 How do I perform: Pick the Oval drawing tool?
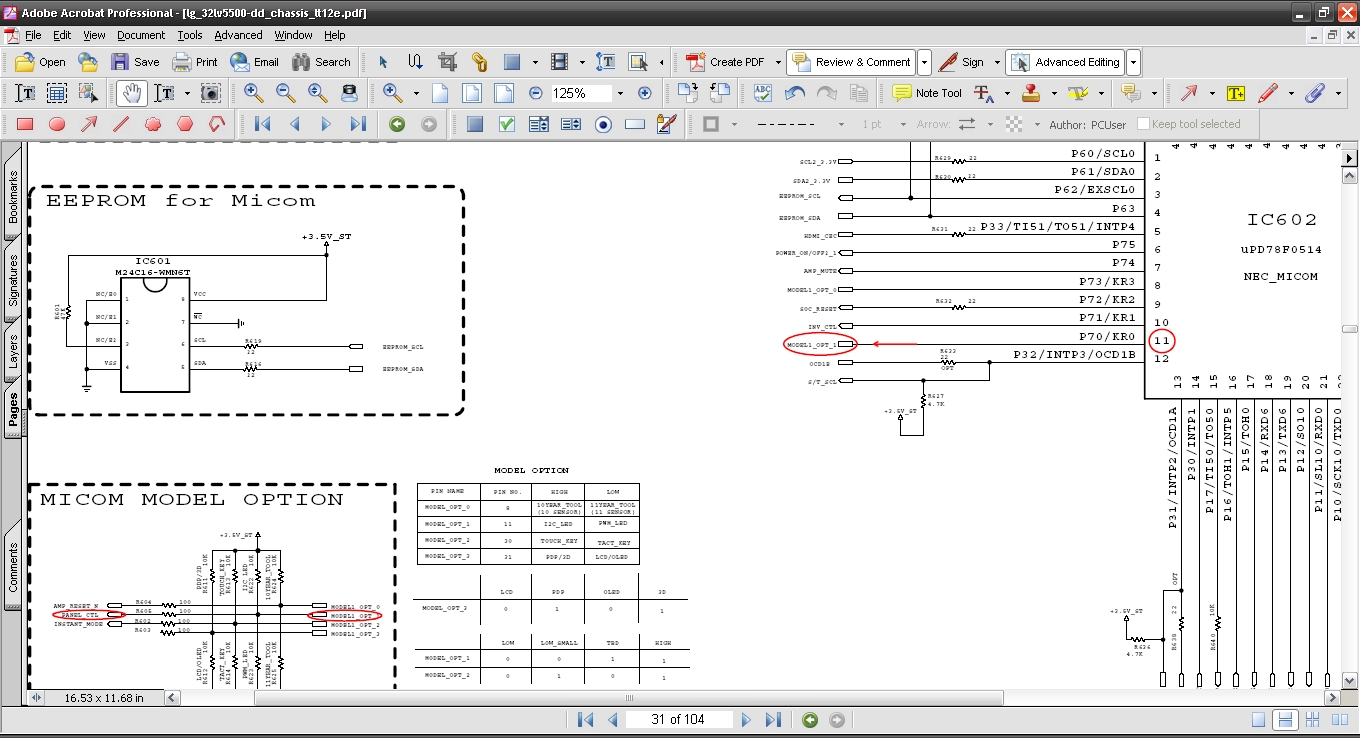(57, 125)
